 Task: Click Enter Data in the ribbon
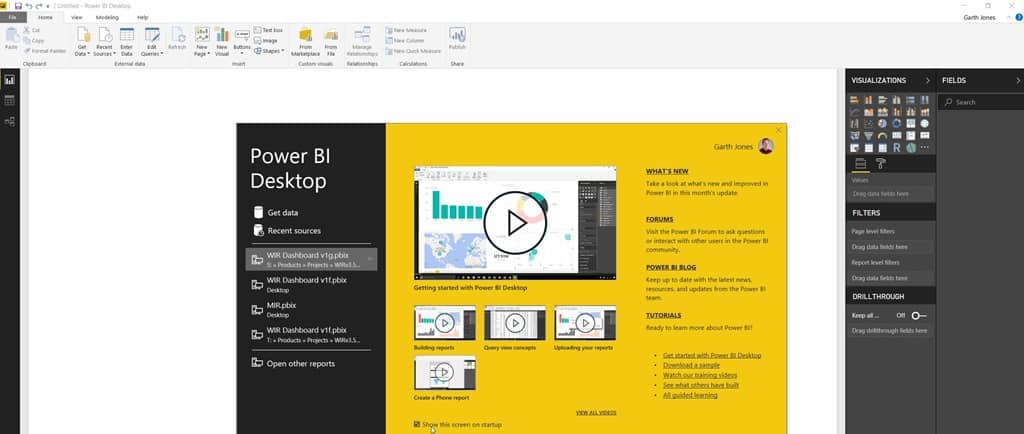point(127,42)
